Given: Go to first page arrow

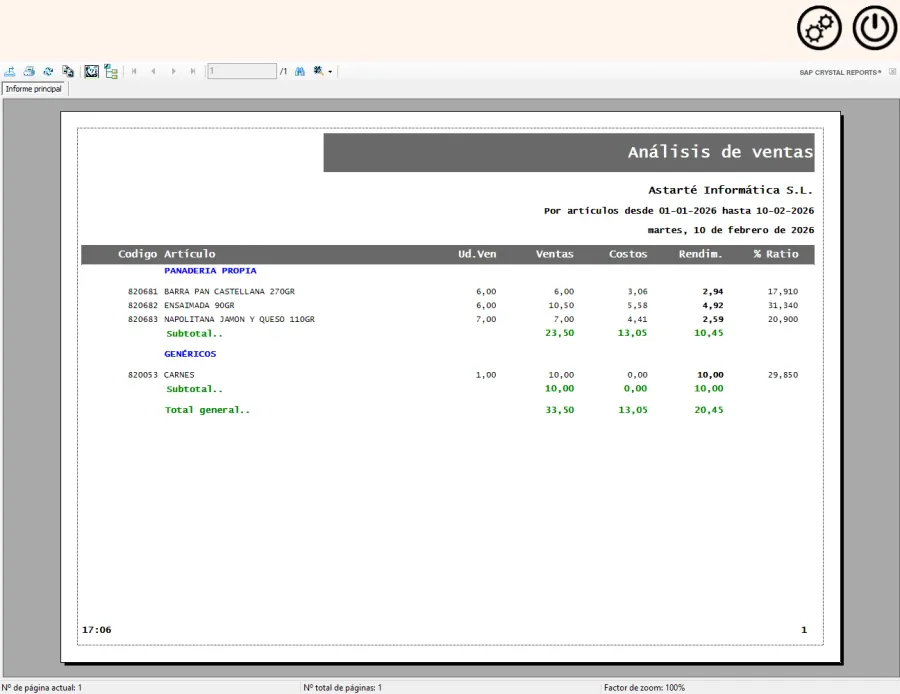Looking at the screenshot, I should pyautogui.click(x=134, y=71).
